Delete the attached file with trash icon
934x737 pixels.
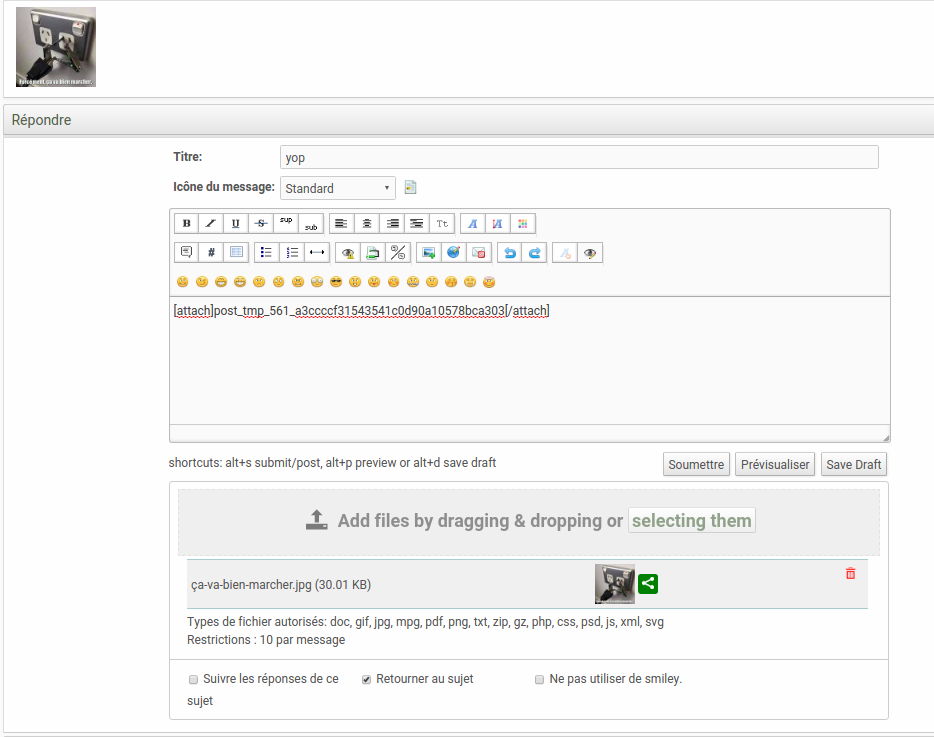[x=850, y=573]
